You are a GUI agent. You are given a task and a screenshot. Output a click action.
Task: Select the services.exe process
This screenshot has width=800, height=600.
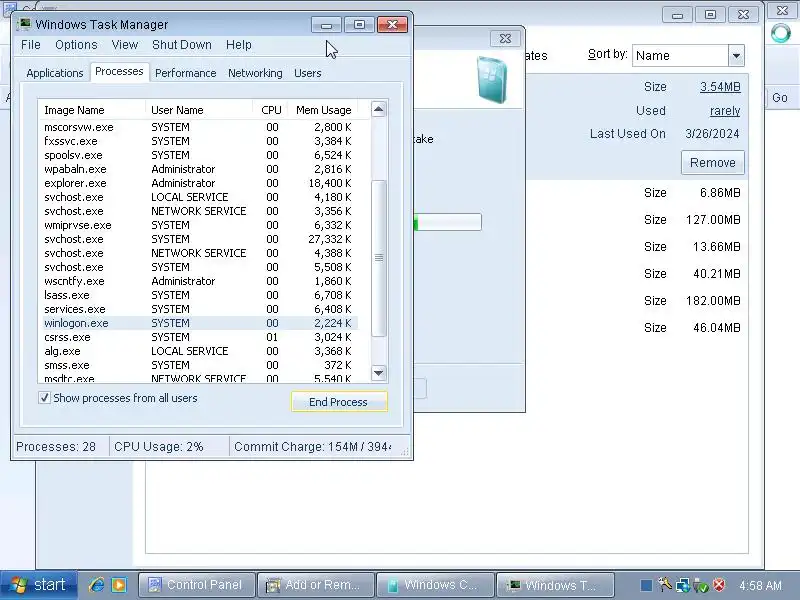pos(198,309)
